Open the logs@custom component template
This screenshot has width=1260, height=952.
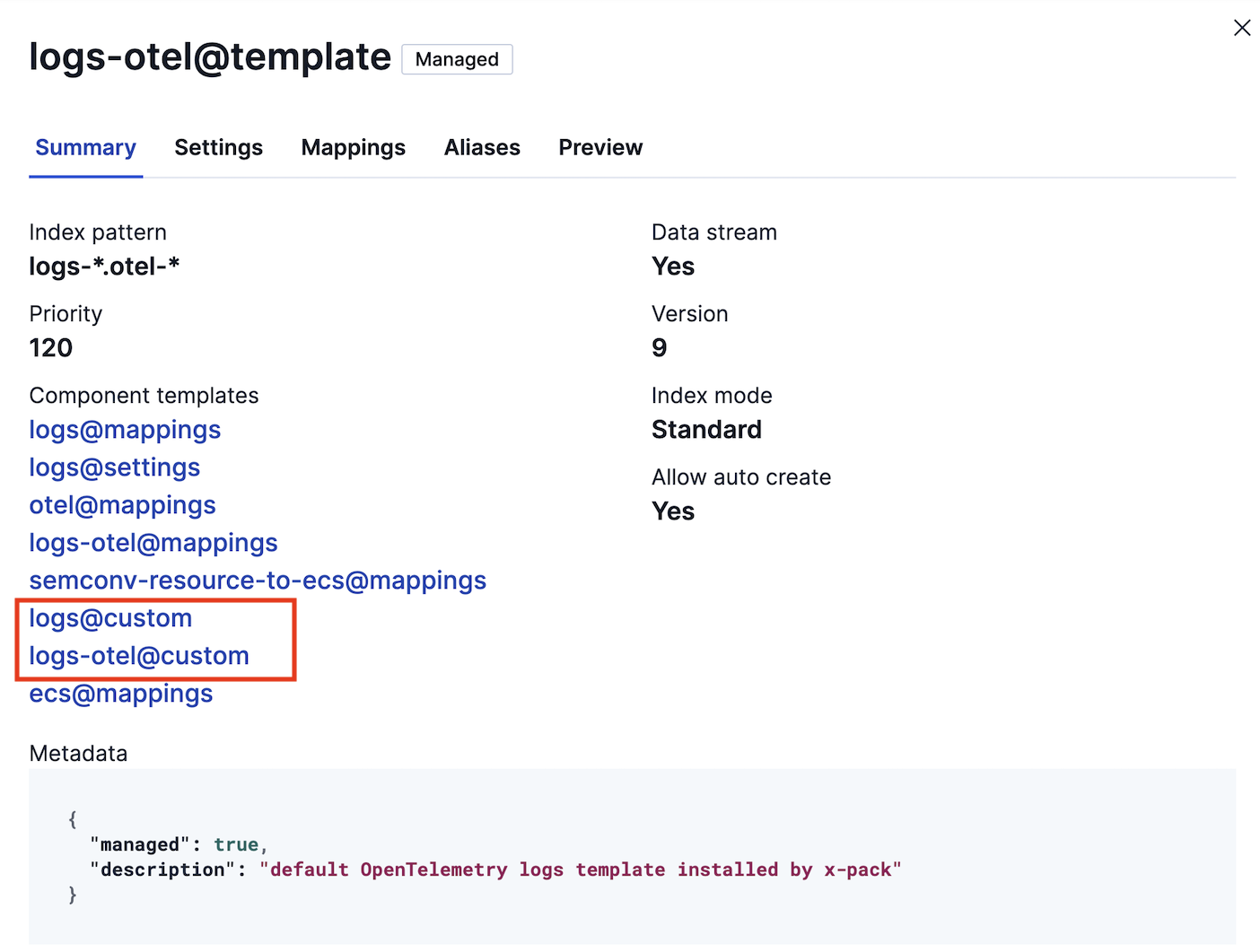[x=110, y=618]
